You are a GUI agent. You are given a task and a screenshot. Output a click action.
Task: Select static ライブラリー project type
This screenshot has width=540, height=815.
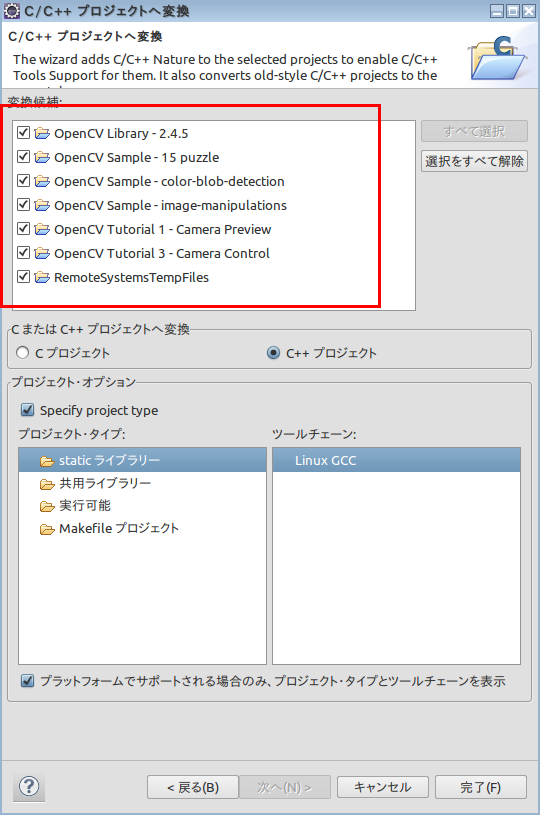click(x=142, y=461)
